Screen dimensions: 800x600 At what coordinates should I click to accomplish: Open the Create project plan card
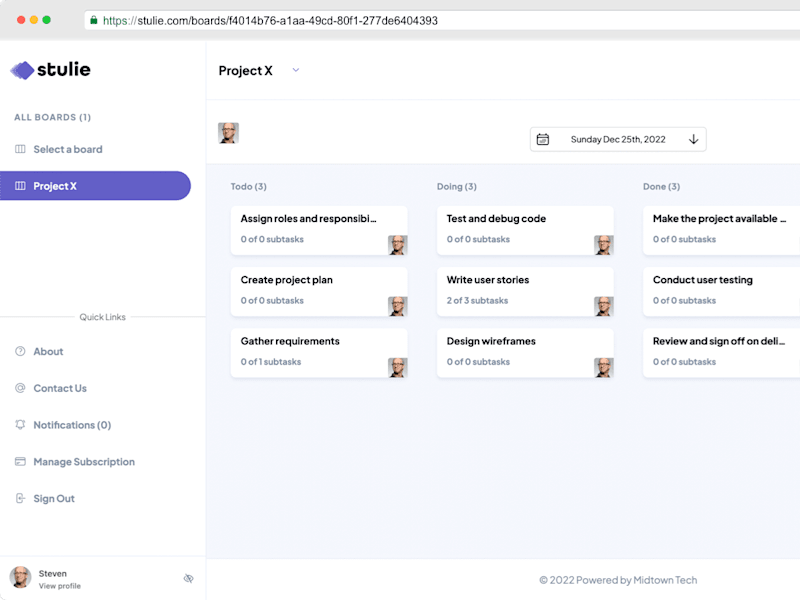319,292
